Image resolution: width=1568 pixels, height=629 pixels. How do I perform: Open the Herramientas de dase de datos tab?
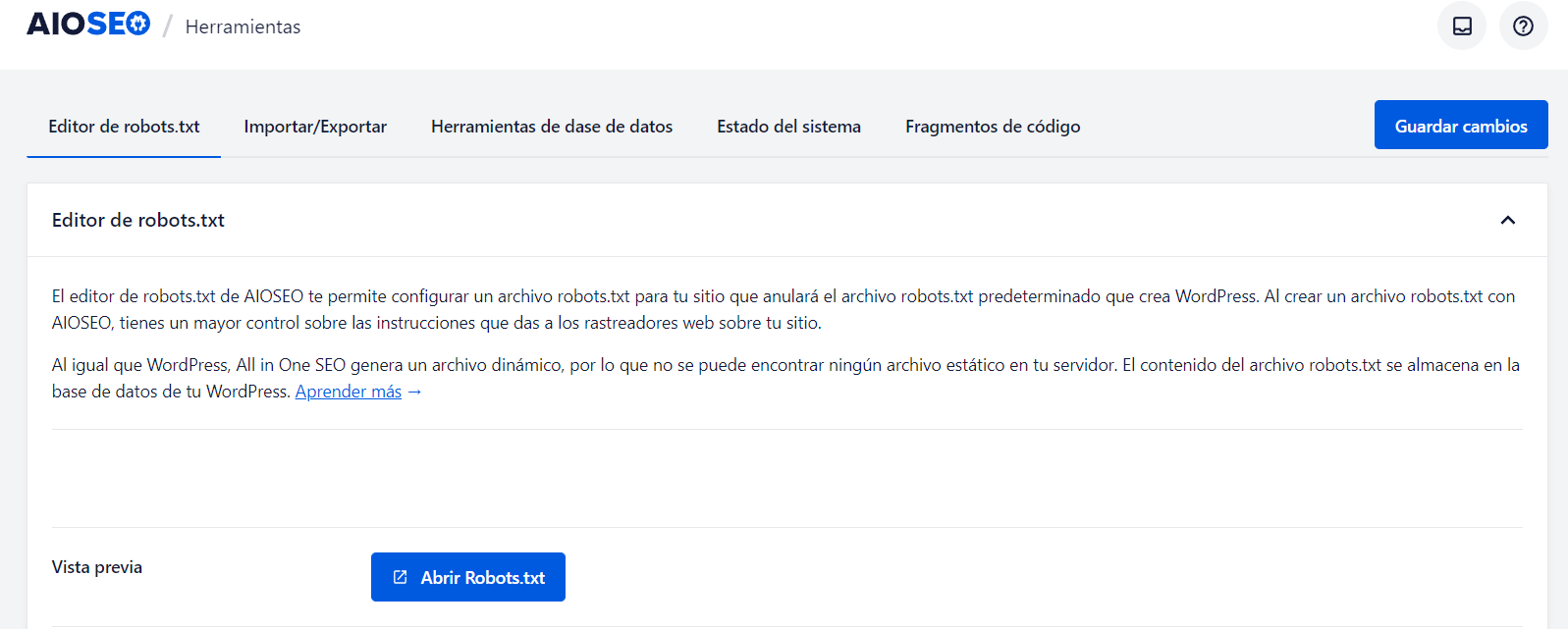pyautogui.click(x=552, y=127)
